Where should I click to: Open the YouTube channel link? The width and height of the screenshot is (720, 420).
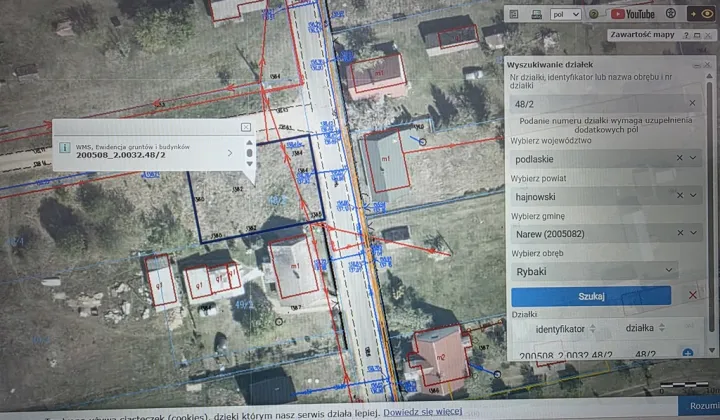(x=633, y=14)
